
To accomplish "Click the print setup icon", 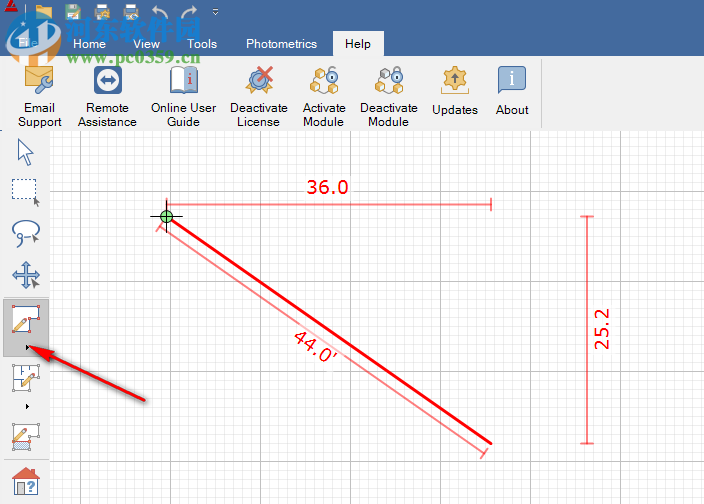I will point(102,11).
